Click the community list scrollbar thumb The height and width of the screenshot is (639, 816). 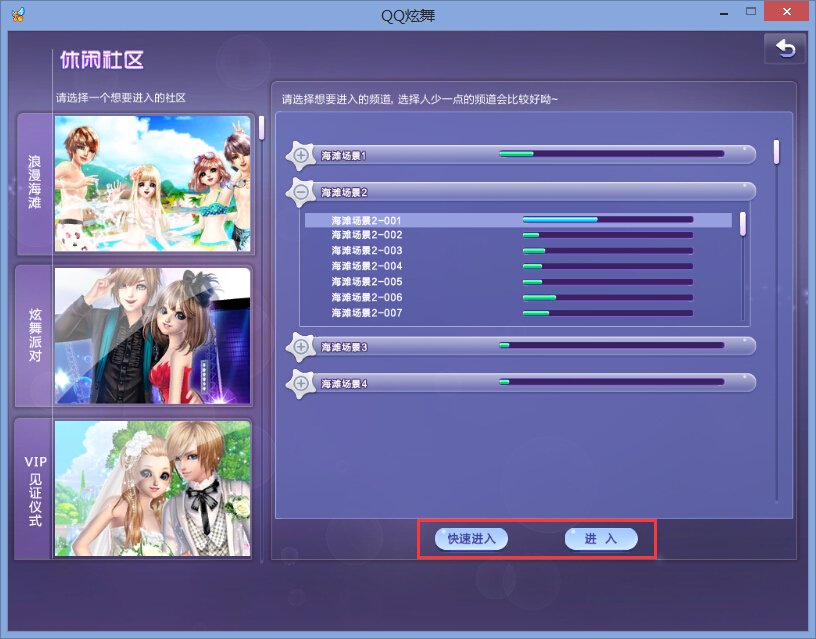tap(261, 127)
